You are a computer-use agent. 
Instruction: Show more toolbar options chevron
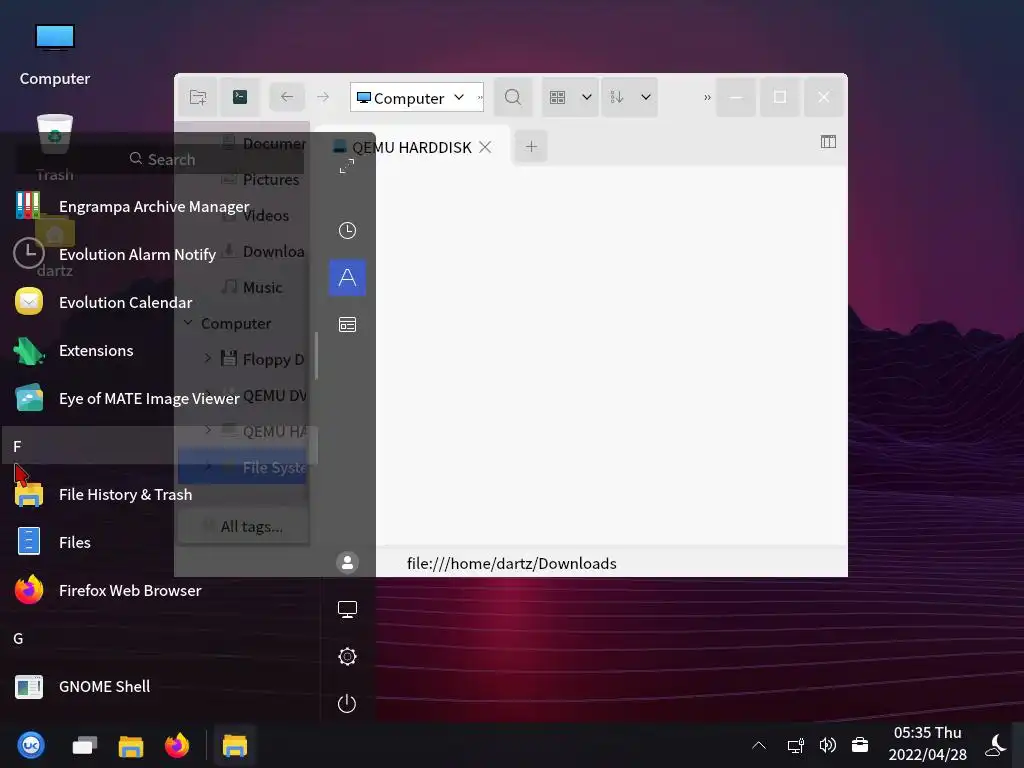[x=707, y=97]
